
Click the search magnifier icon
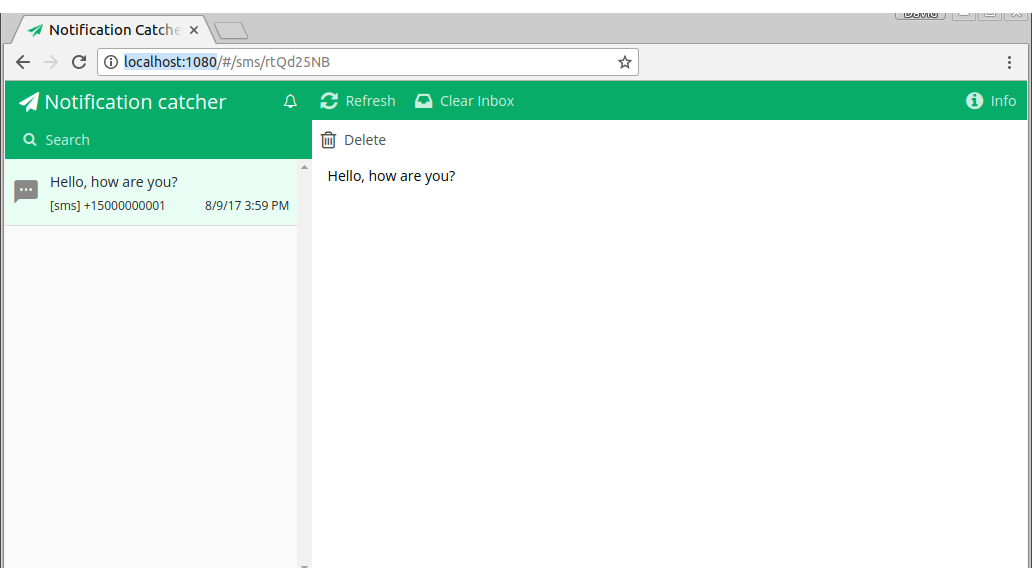30,139
